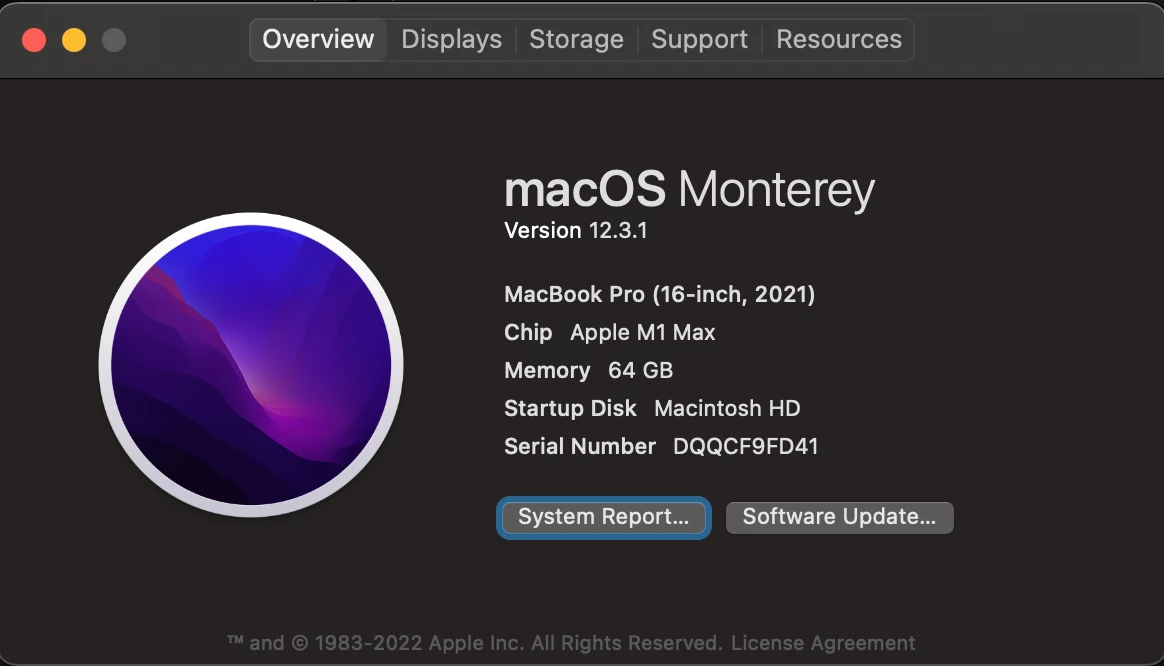
Task: Select the Overview tab
Action: click(x=318, y=39)
